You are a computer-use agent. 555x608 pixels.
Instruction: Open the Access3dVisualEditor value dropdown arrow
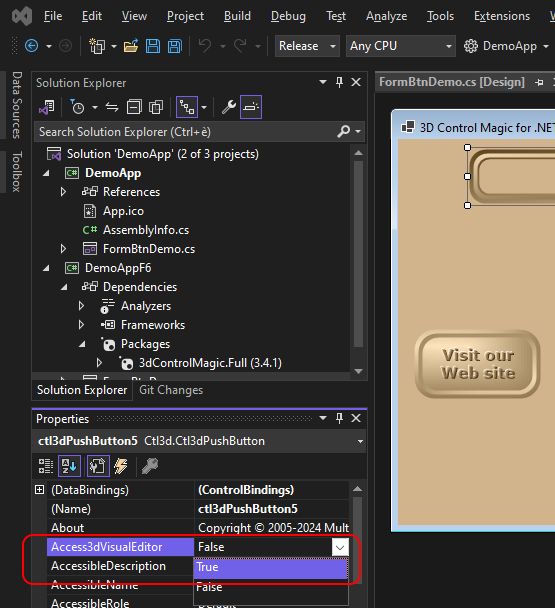click(x=340, y=548)
